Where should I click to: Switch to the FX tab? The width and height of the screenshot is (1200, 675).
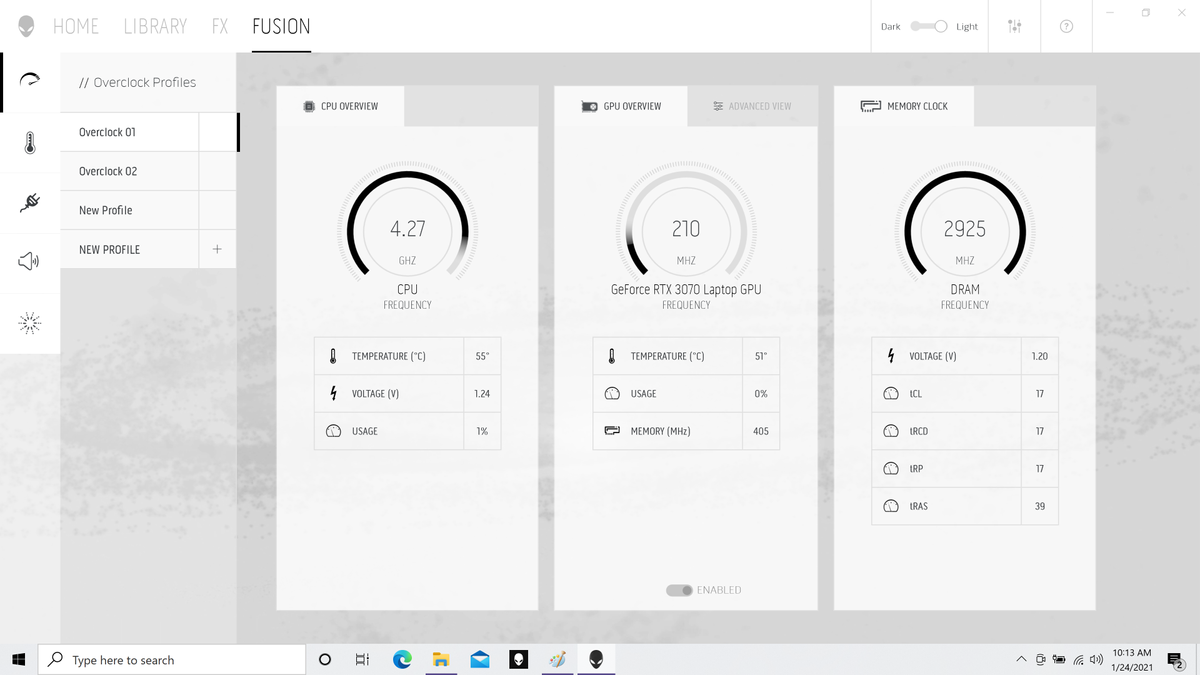point(220,27)
